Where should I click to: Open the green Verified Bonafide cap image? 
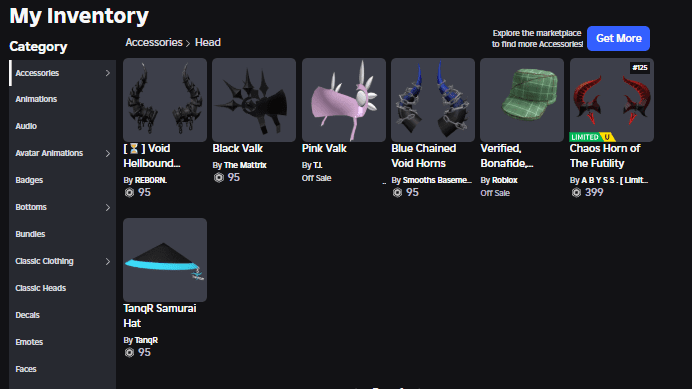tap(522, 100)
